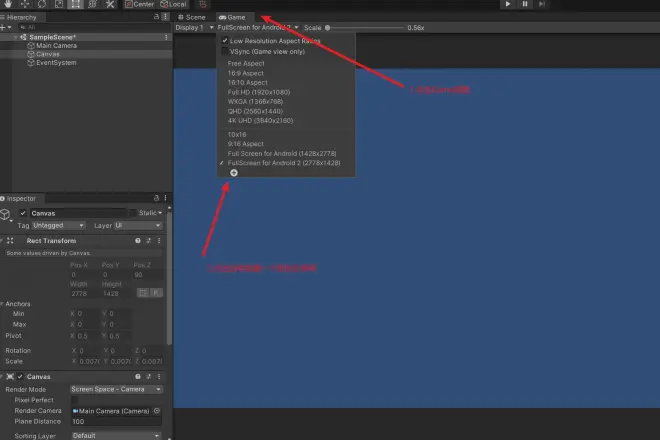Select the Rotate tool

click(x=42, y=4)
